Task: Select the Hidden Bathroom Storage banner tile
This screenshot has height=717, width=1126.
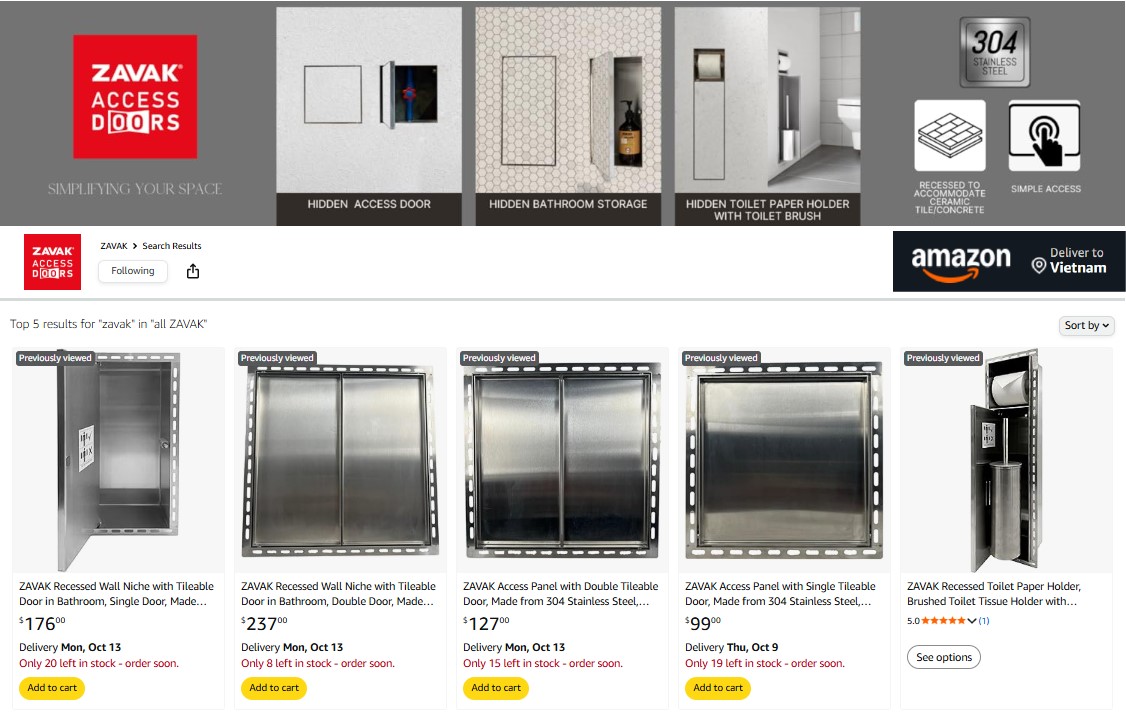Action: tap(568, 116)
